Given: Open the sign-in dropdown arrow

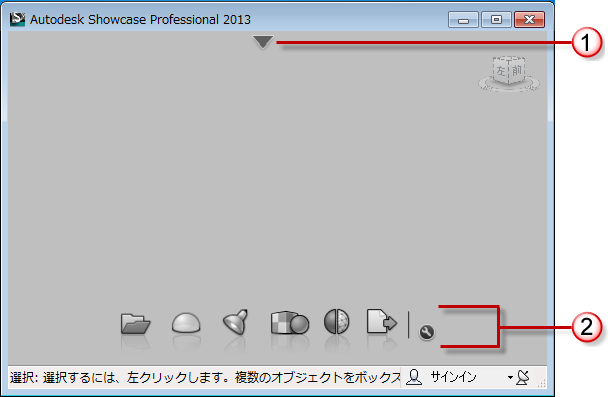Looking at the screenshot, I should pos(510,377).
